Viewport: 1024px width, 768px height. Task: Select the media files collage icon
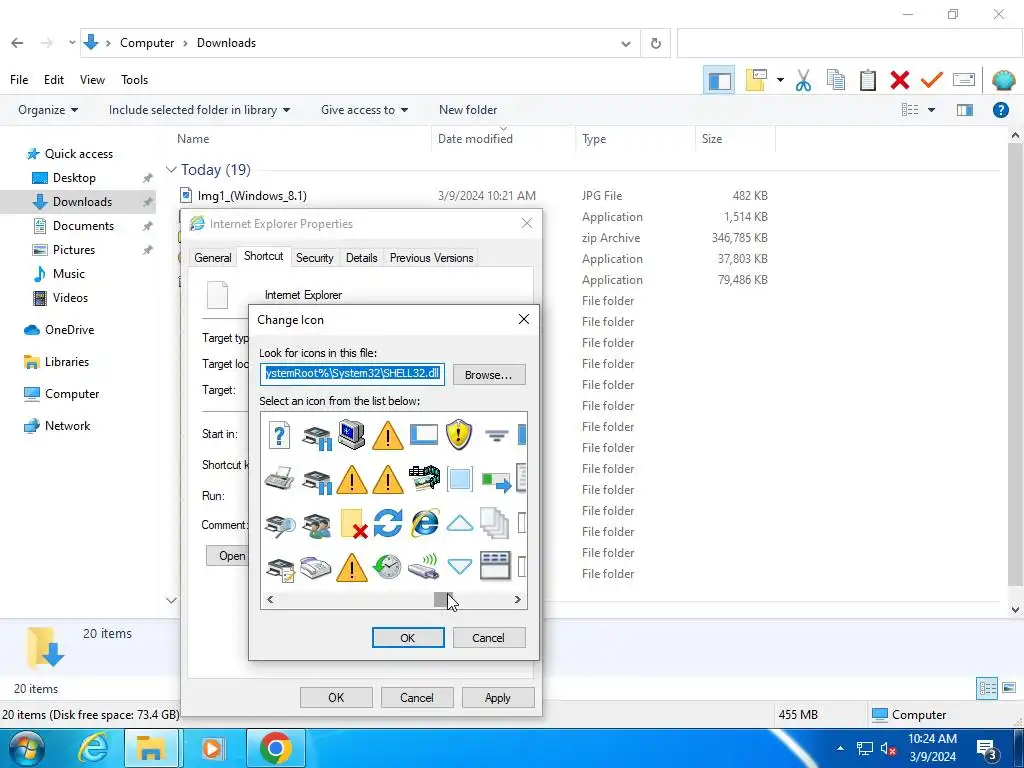tap(424, 478)
